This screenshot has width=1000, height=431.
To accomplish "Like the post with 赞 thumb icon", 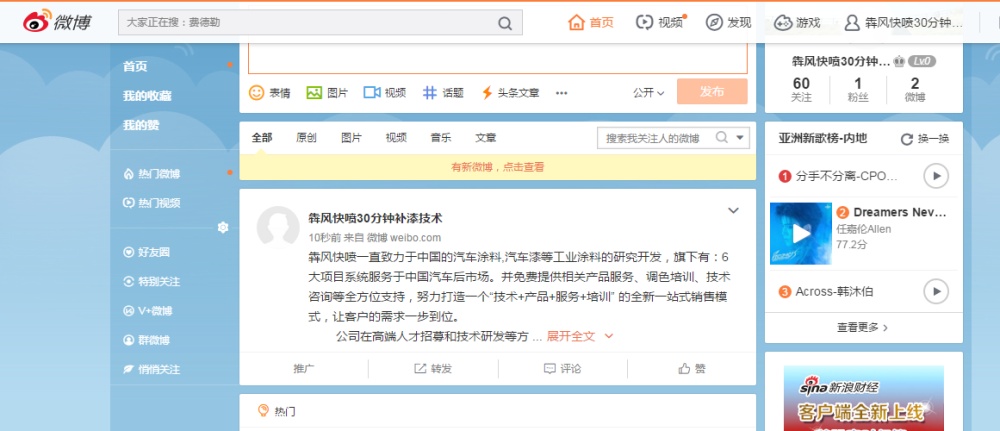I will [x=685, y=368].
